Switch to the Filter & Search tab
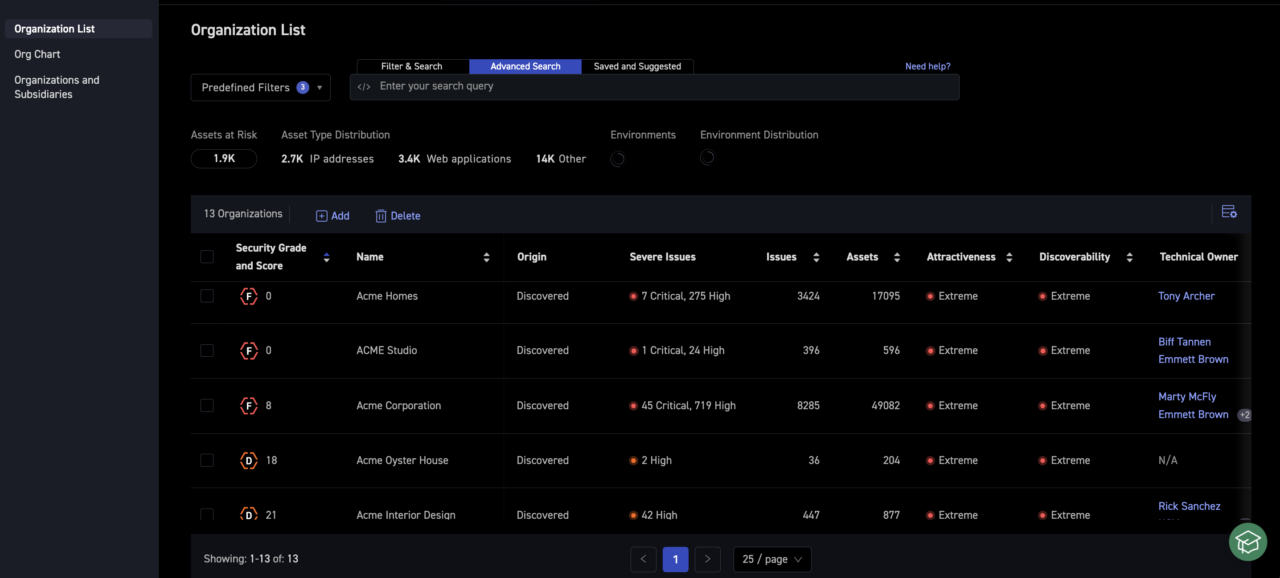 pyautogui.click(x=411, y=67)
